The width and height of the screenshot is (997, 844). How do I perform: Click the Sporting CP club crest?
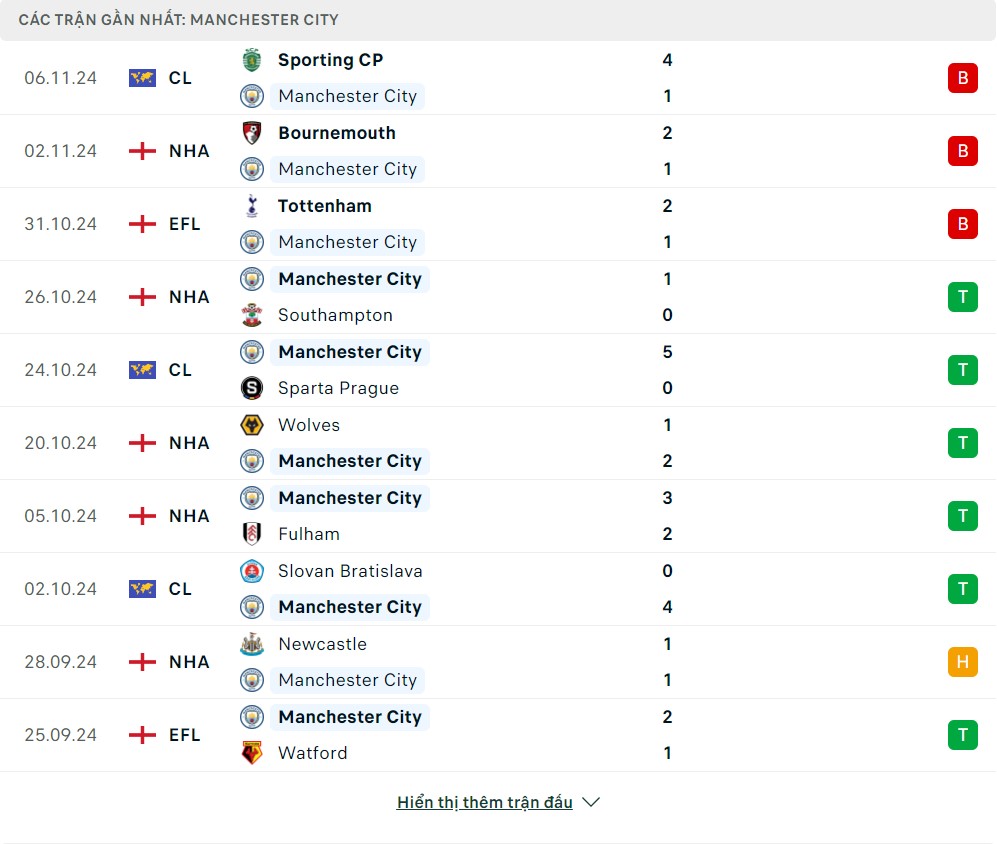tap(252, 60)
